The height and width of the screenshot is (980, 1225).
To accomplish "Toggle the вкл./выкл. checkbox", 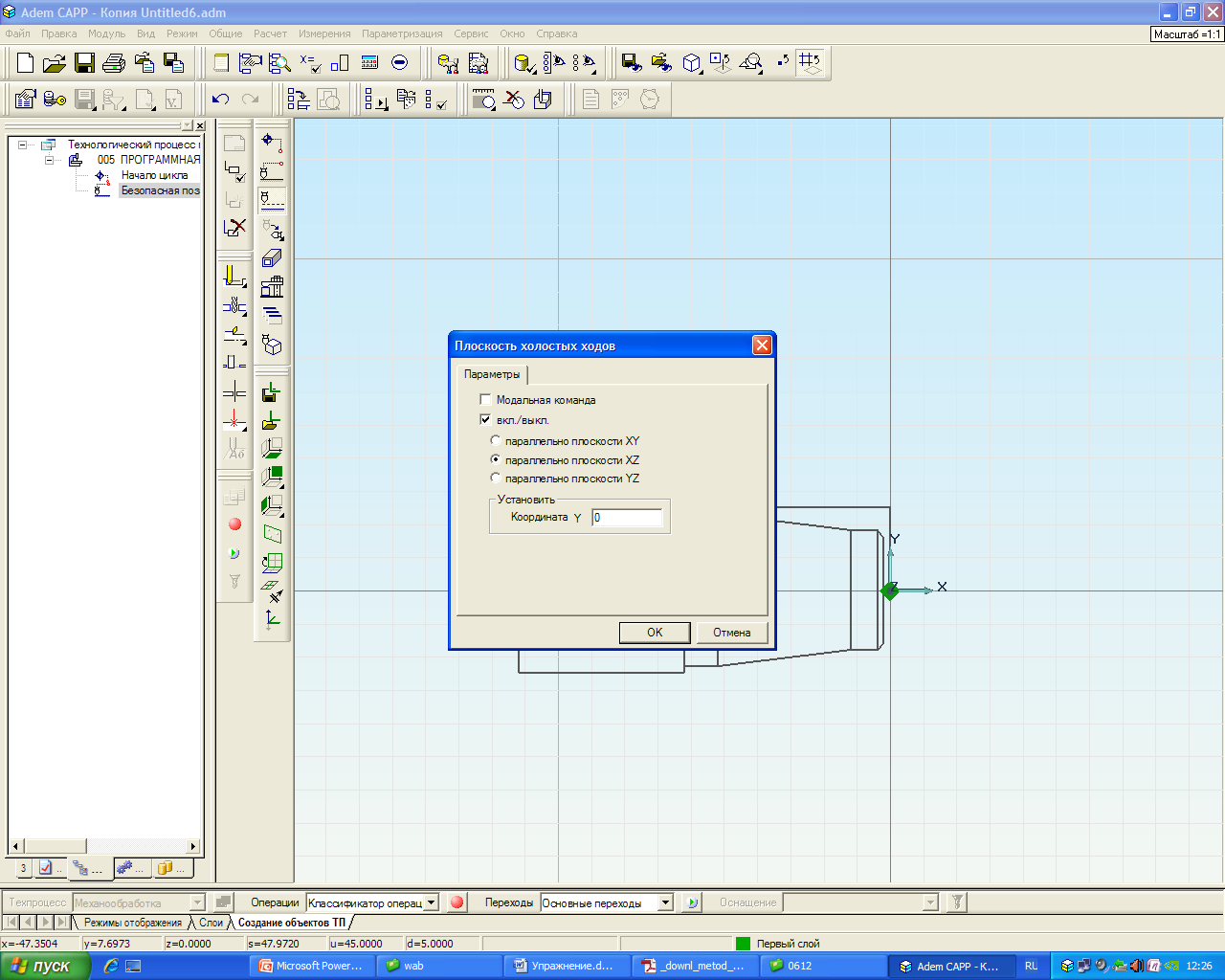I will 485,419.
